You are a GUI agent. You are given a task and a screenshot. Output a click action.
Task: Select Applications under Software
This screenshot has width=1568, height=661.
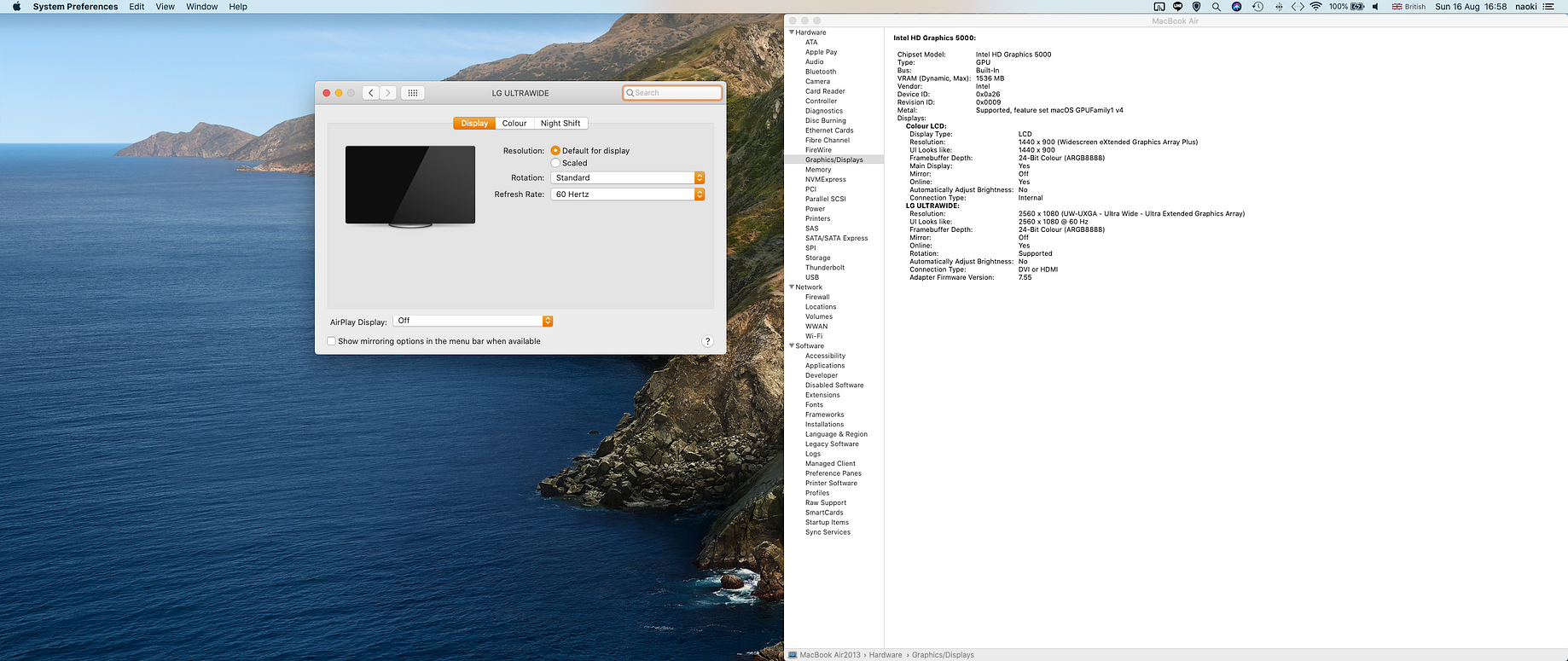coord(825,366)
